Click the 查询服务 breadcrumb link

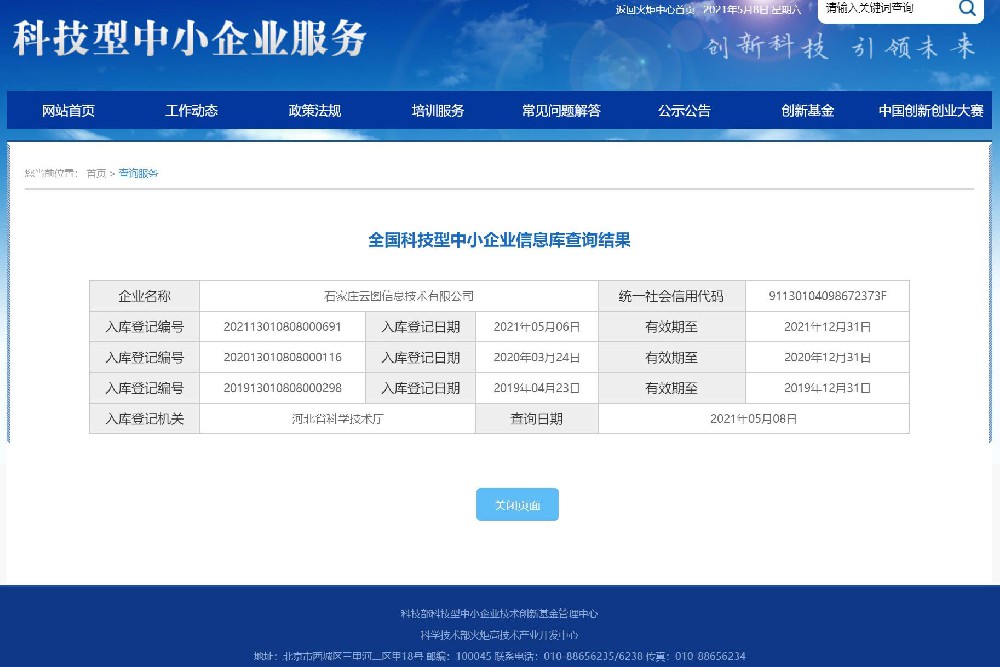click(138, 173)
